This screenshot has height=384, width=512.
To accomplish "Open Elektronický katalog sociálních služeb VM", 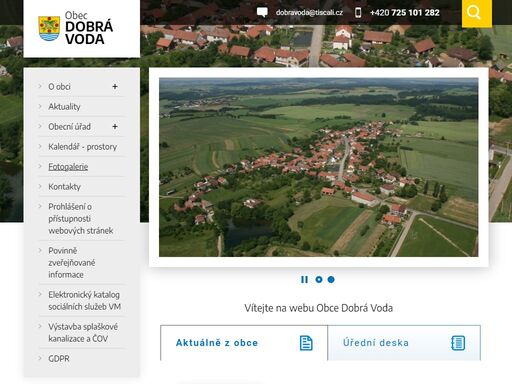I will [x=84, y=301].
